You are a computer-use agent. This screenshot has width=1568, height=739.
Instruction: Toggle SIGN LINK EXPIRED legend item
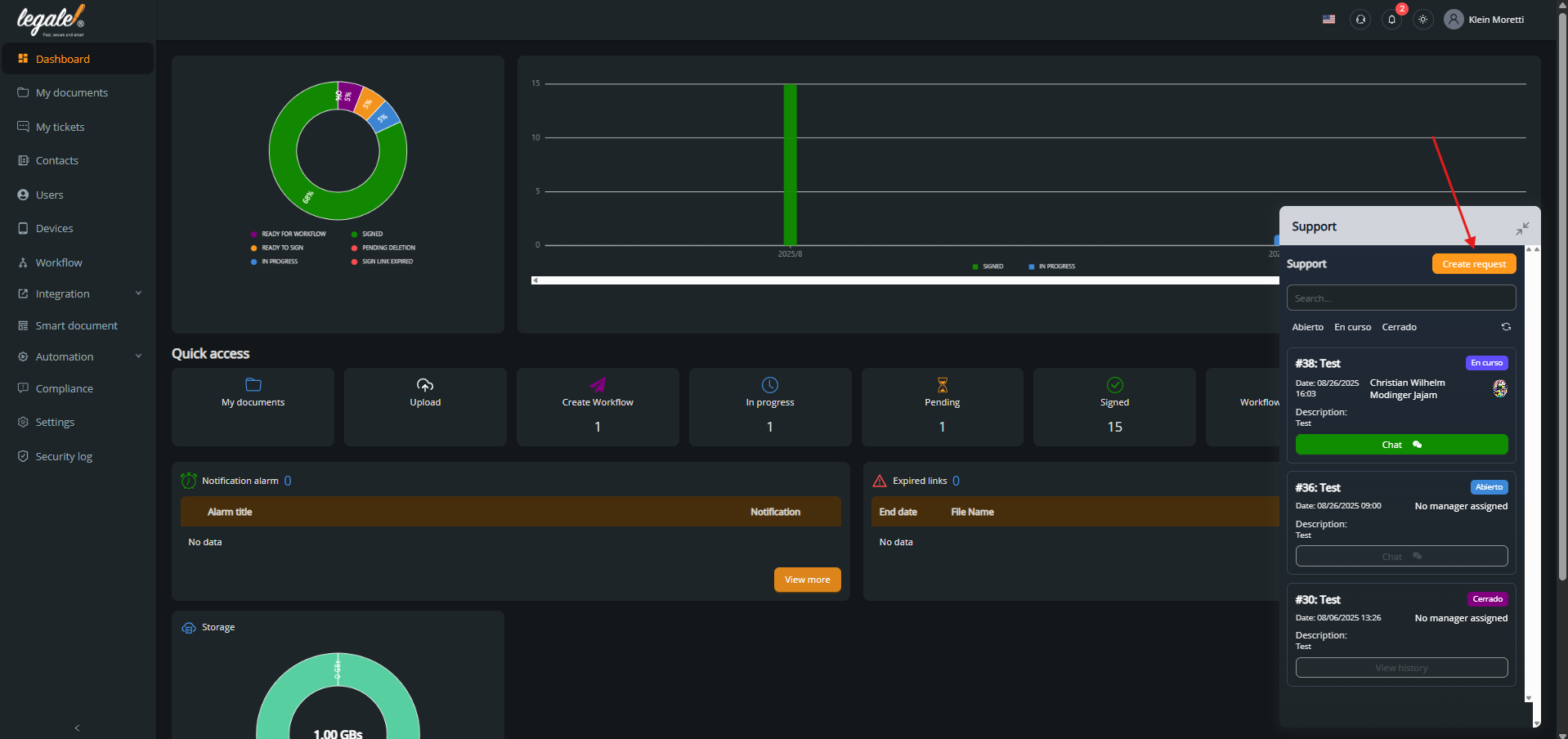click(383, 262)
